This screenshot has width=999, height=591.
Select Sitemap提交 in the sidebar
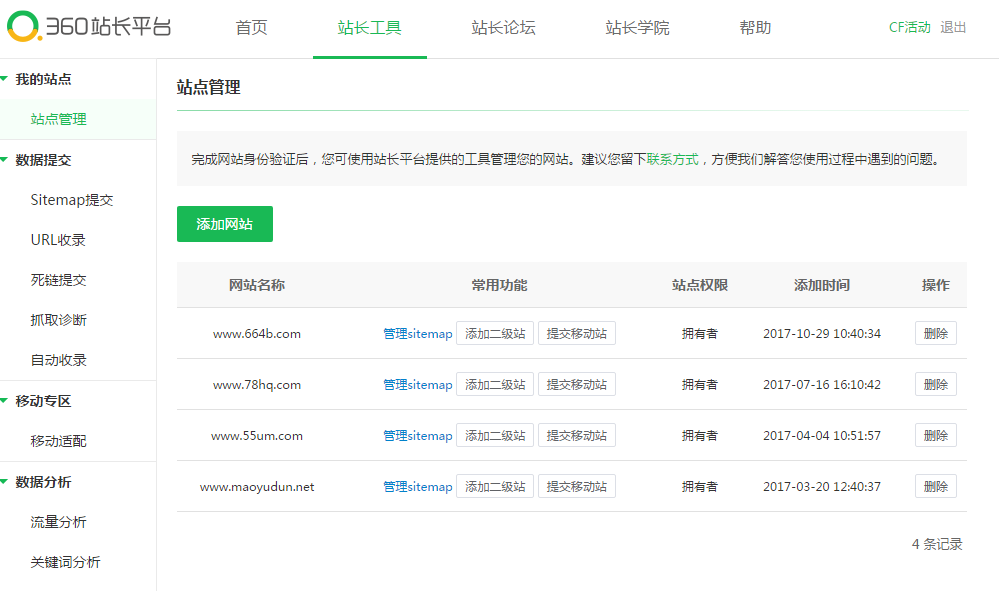click(x=72, y=200)
